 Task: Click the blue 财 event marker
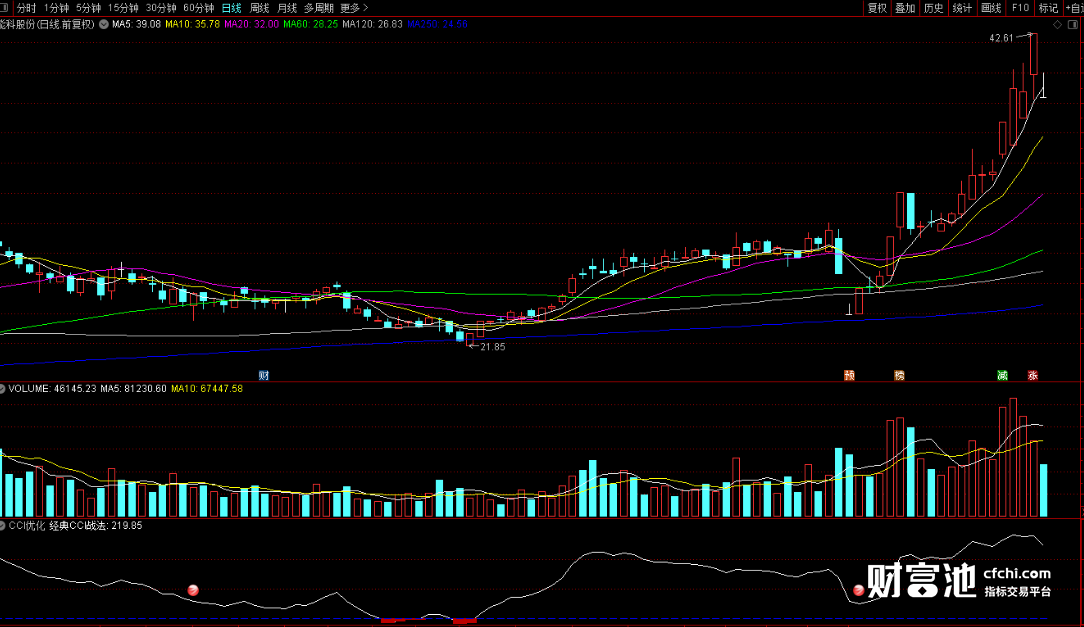(263, 375)
